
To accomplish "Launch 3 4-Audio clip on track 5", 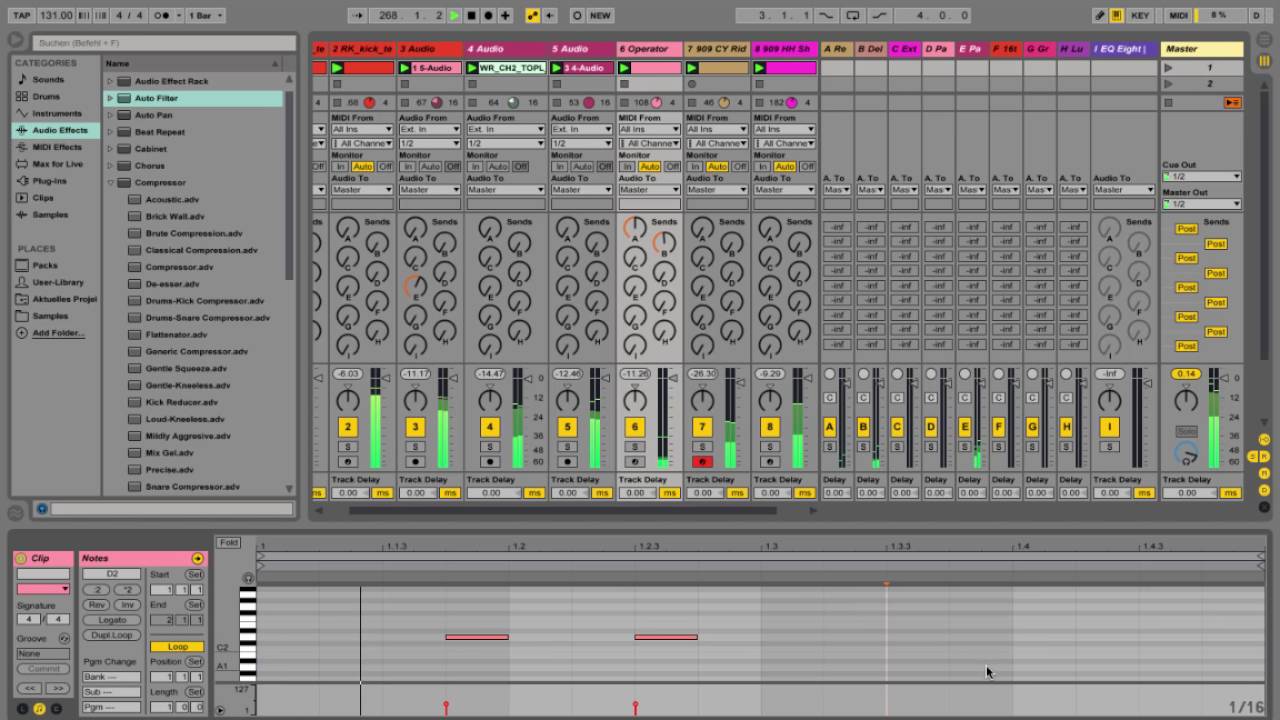I will pyautogui.click(x=558, y=68).
